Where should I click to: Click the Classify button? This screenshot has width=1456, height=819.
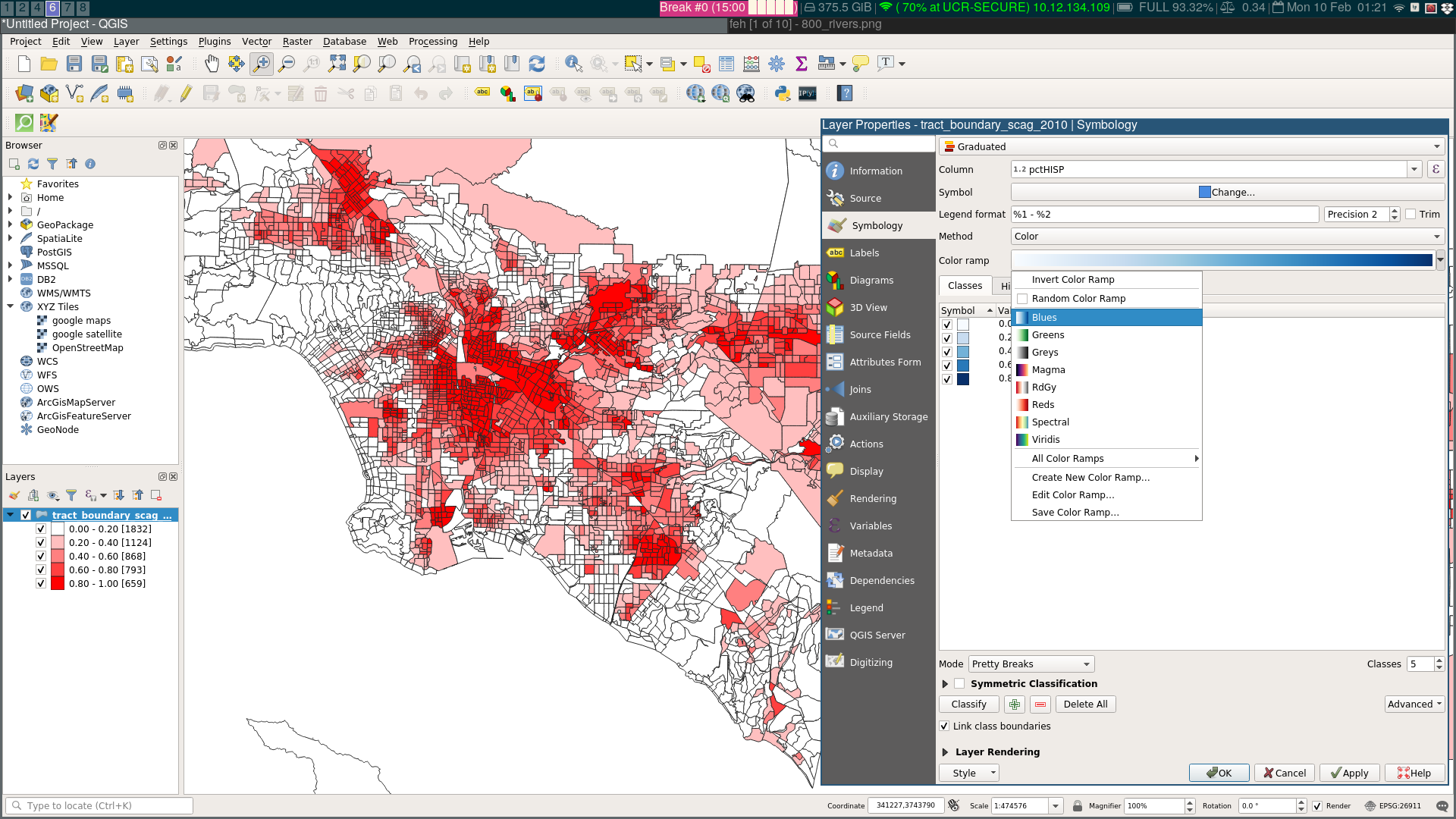click(968, 704)
